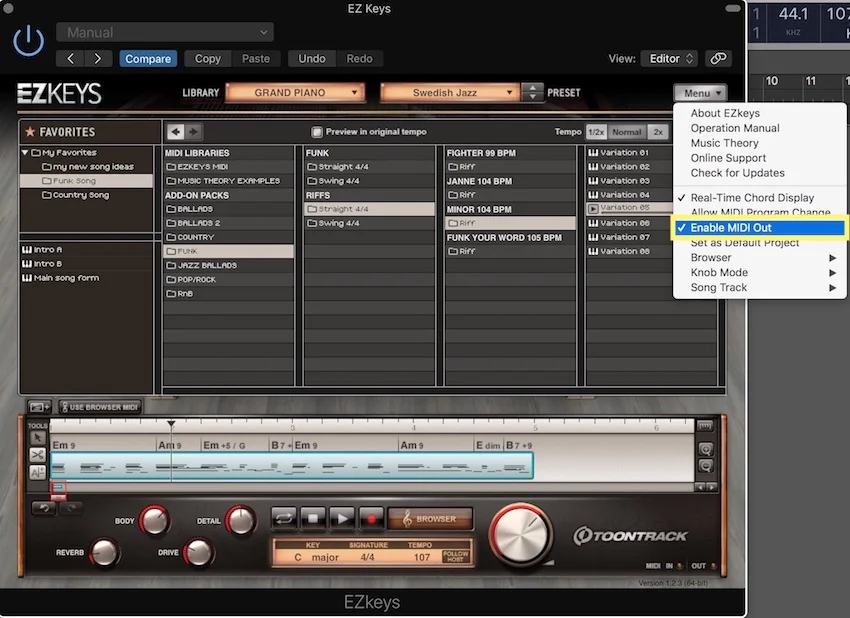The width and height of the screenshot is (850, 618).
Task: Go to the next preset arrow
Action: [98, 59]
